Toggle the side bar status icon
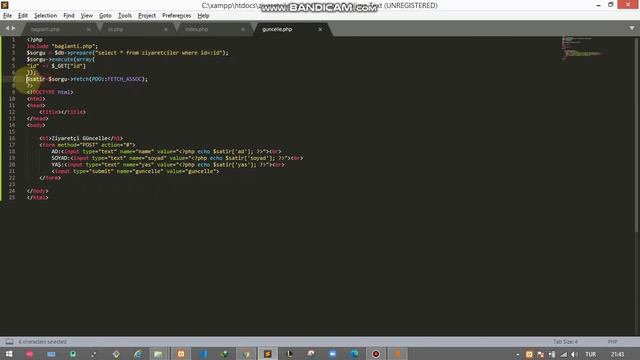 [x=9, y=342]
